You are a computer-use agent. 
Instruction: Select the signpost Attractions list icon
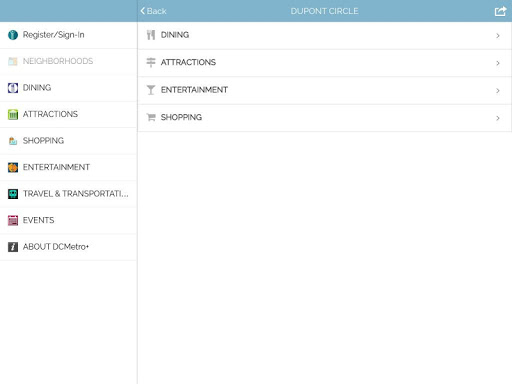(151, 62)
